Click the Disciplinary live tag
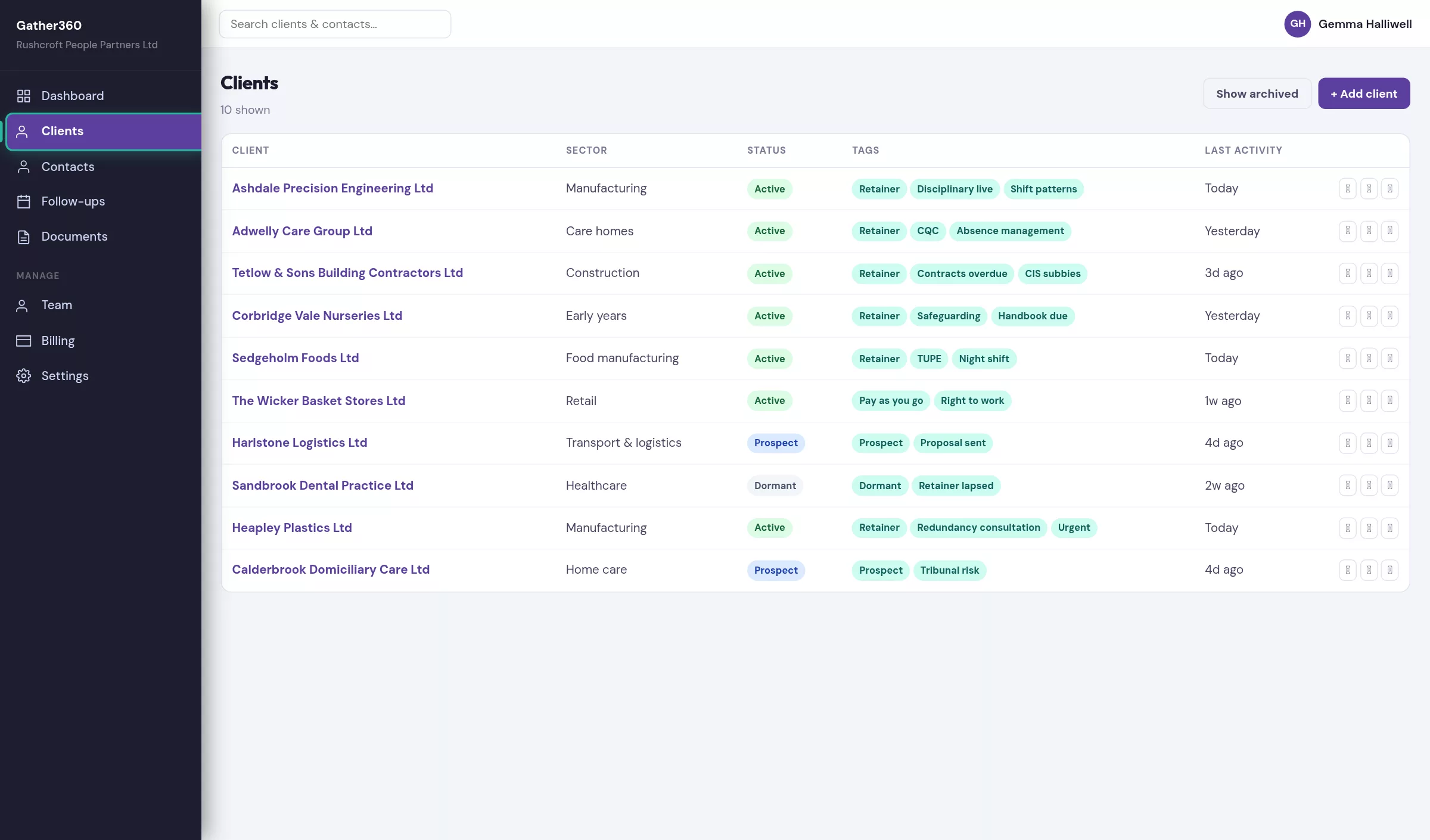 (x=955, y=189)
